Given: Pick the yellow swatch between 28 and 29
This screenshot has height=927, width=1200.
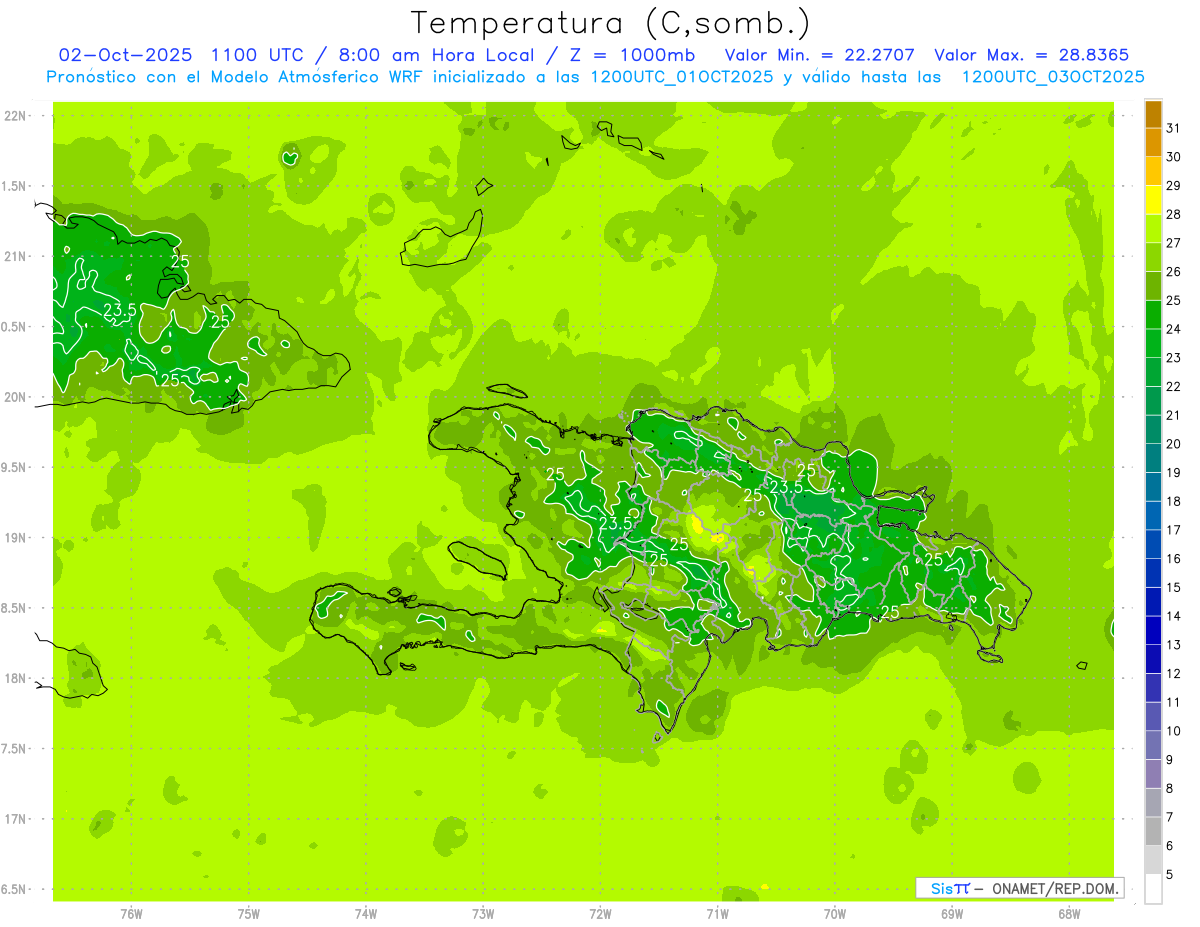Looking at the screenshot, I should pos(1153,200).
